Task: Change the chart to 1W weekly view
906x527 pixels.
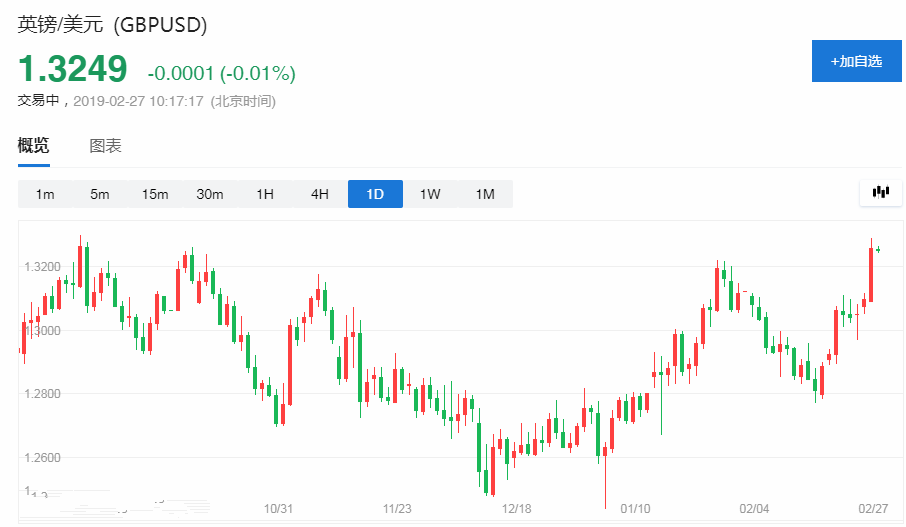Action: (x=430, y=194)
